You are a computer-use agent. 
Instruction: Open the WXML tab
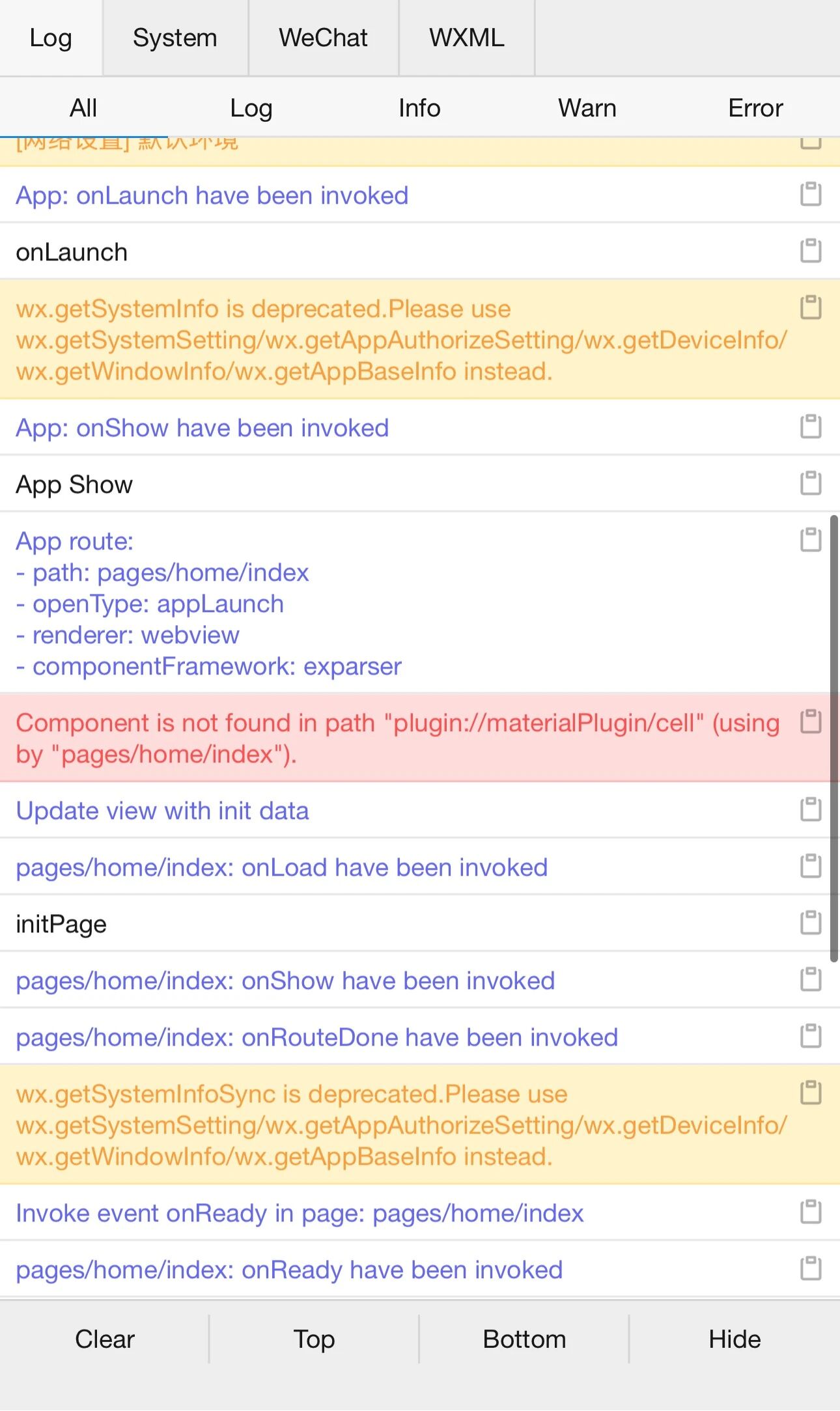pos(466,38)
